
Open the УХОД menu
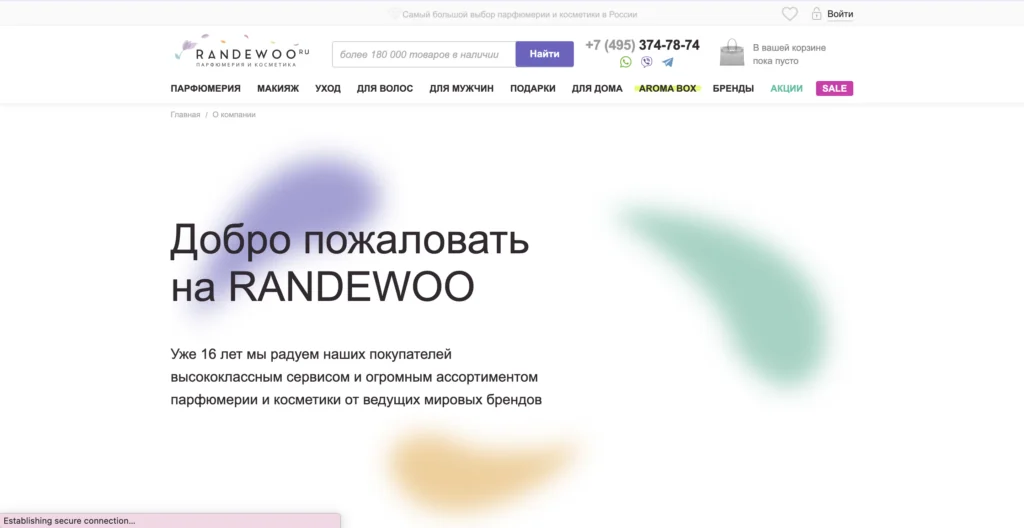(328, 88)
